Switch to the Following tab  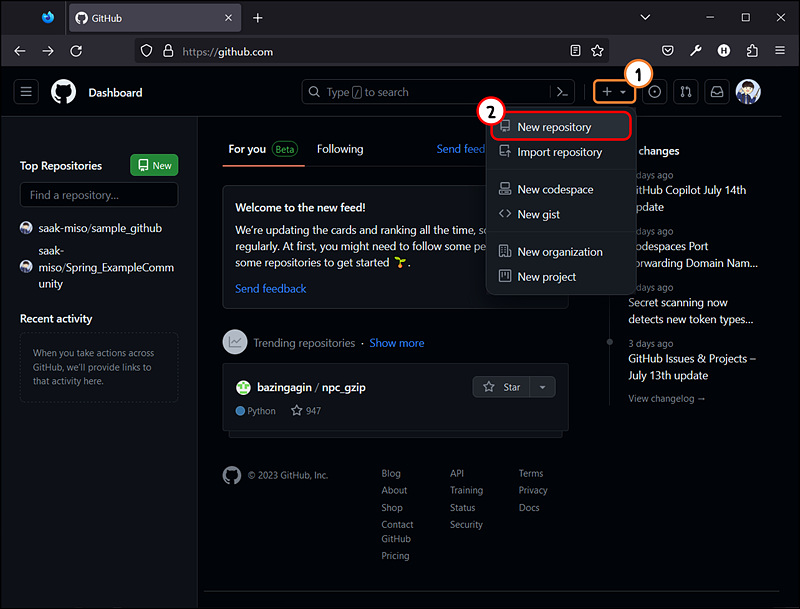click(340, 149)
